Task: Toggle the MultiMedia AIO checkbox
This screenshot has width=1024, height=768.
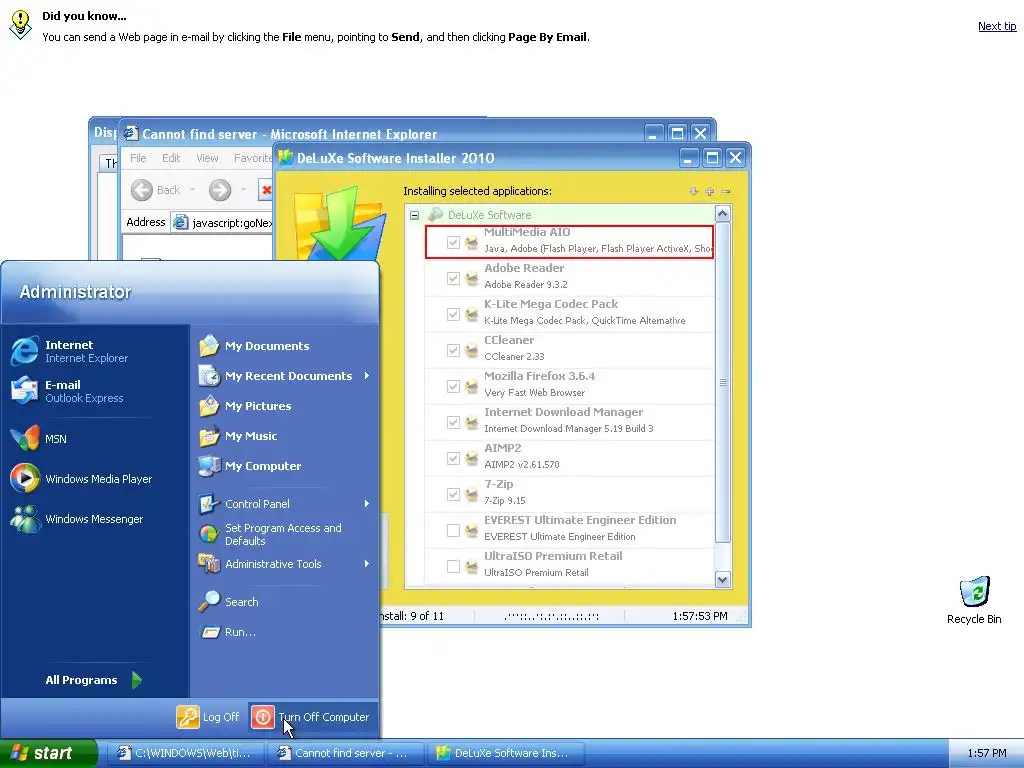Action: (453, 242)
